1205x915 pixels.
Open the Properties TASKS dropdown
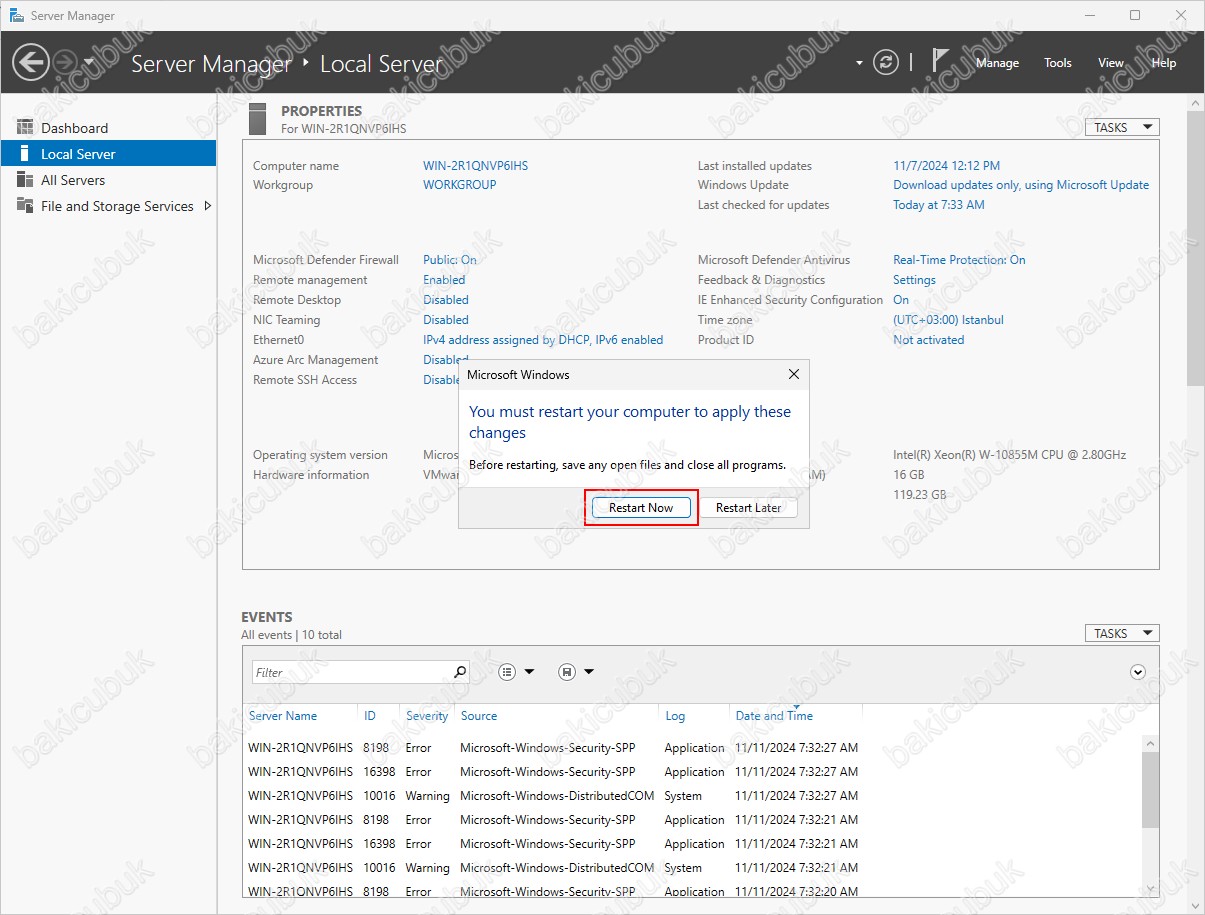click(1122, 127)
